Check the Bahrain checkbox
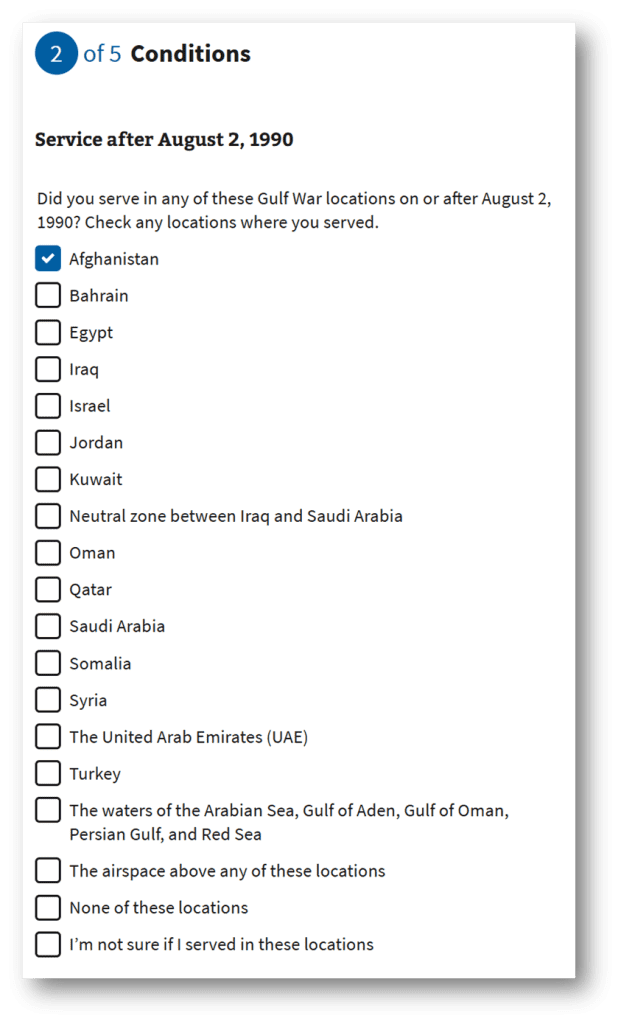 tap(47, 295)
